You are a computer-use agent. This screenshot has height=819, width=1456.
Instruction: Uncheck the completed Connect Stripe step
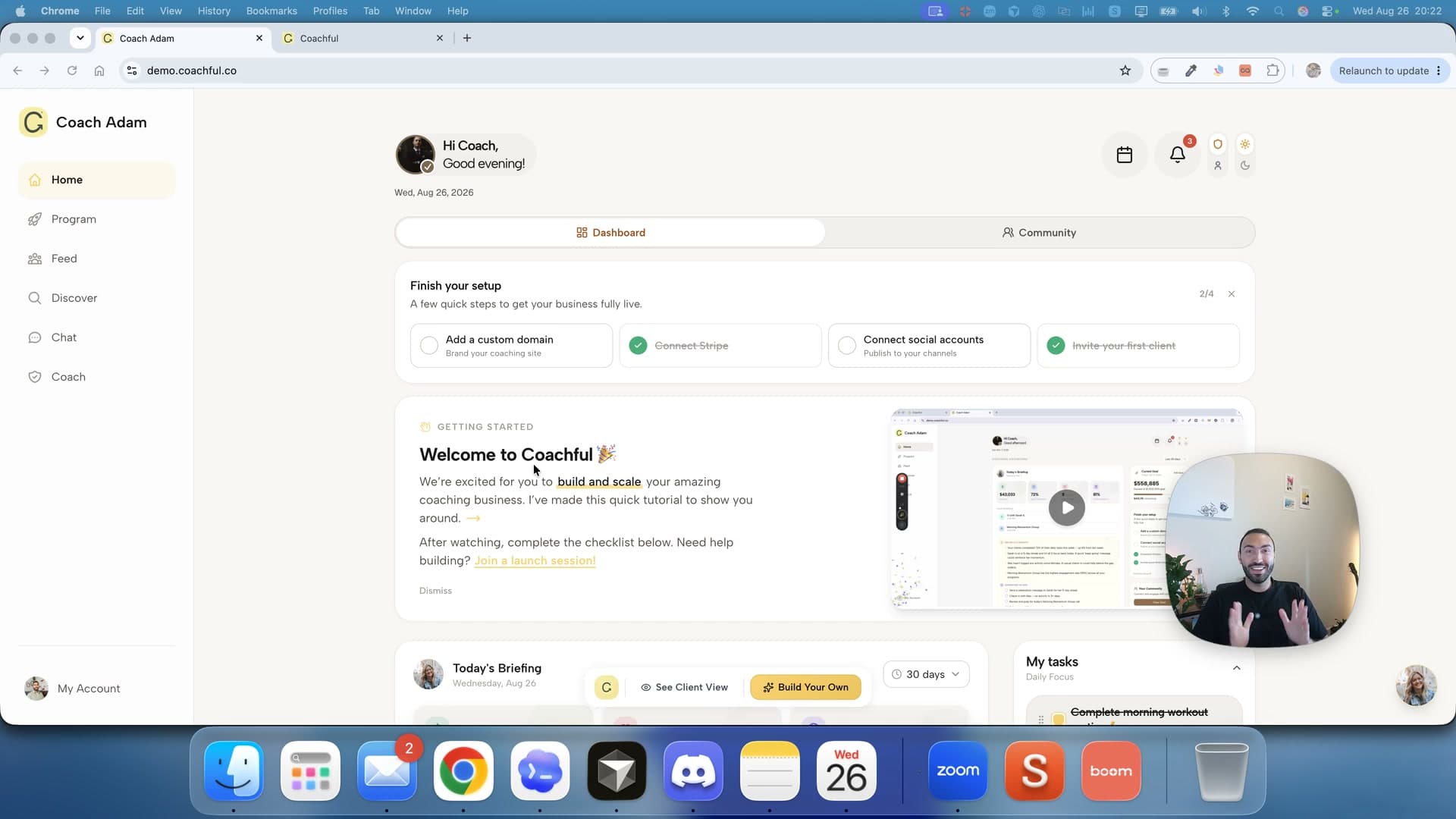[x=639, y=346]
